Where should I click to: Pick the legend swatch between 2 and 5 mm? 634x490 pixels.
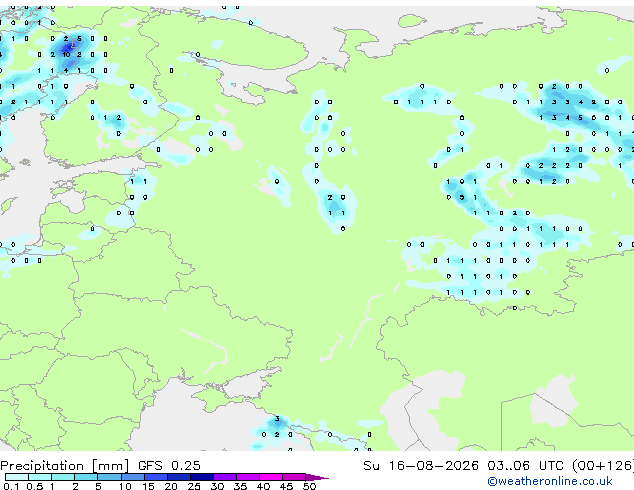tap(86, 477)
